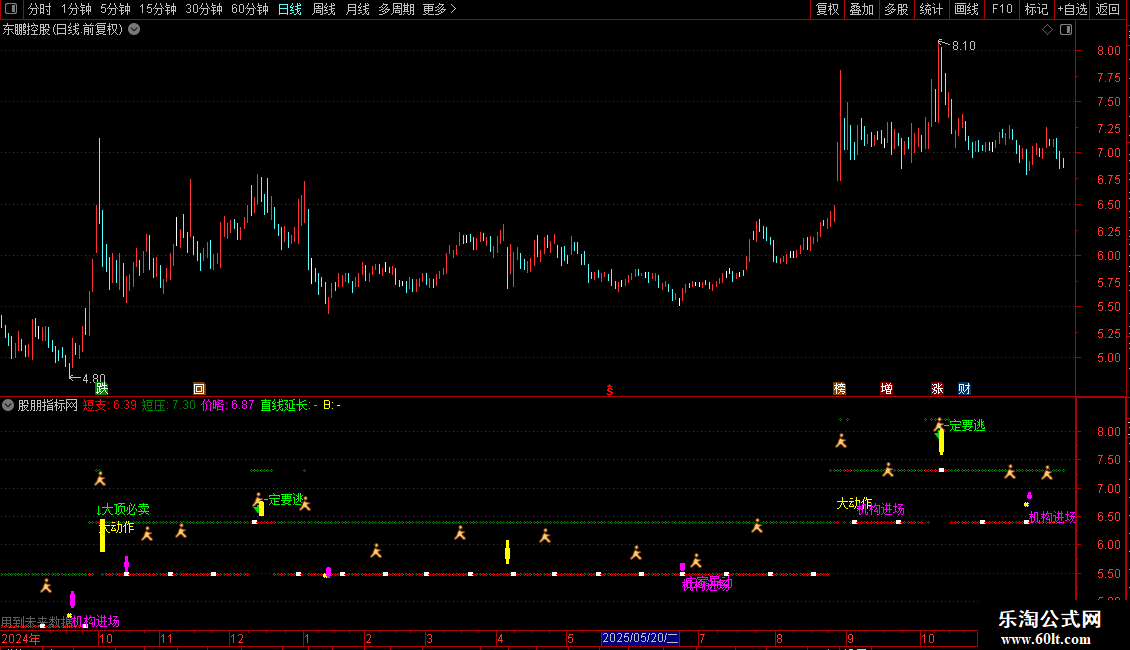1130x650 pixels.
Task: Click the 短压: 7.30 value
Action: point(169,405)
